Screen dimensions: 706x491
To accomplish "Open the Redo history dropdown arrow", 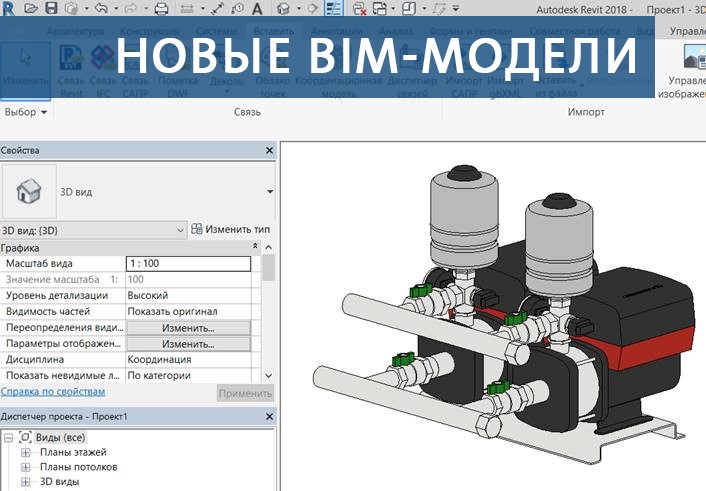I will tap(145, 9).
